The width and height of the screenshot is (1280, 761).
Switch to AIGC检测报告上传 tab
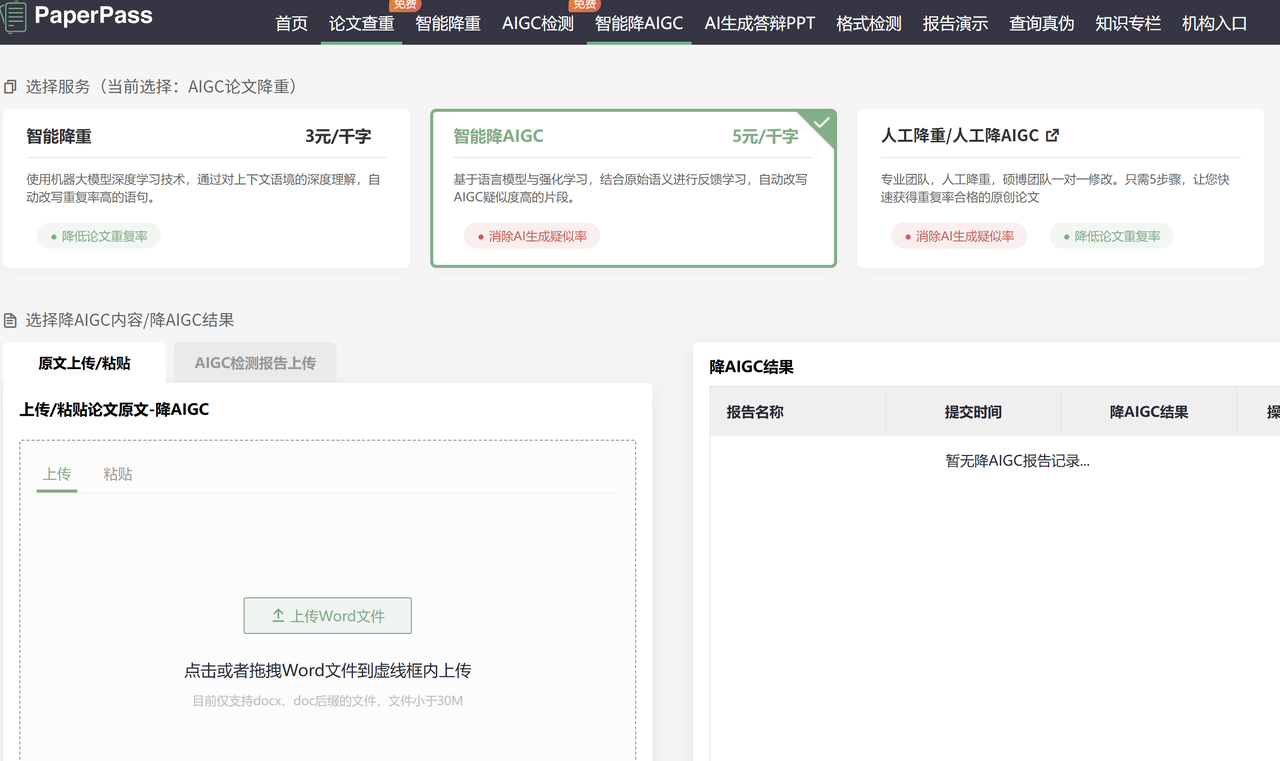pyautogui.click(x=255, y=363)
